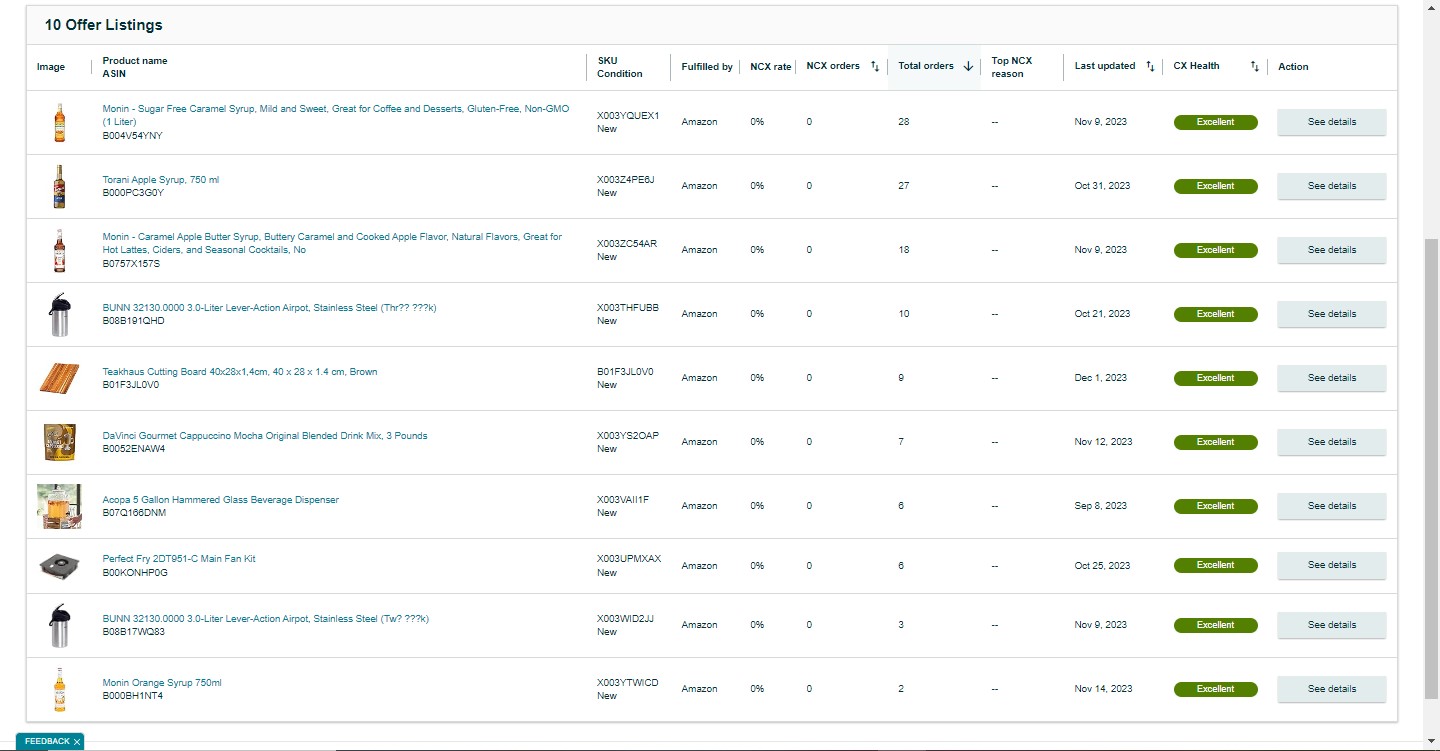Click total orders value 28
The image size is (1440, 751).
click(904, 122)
